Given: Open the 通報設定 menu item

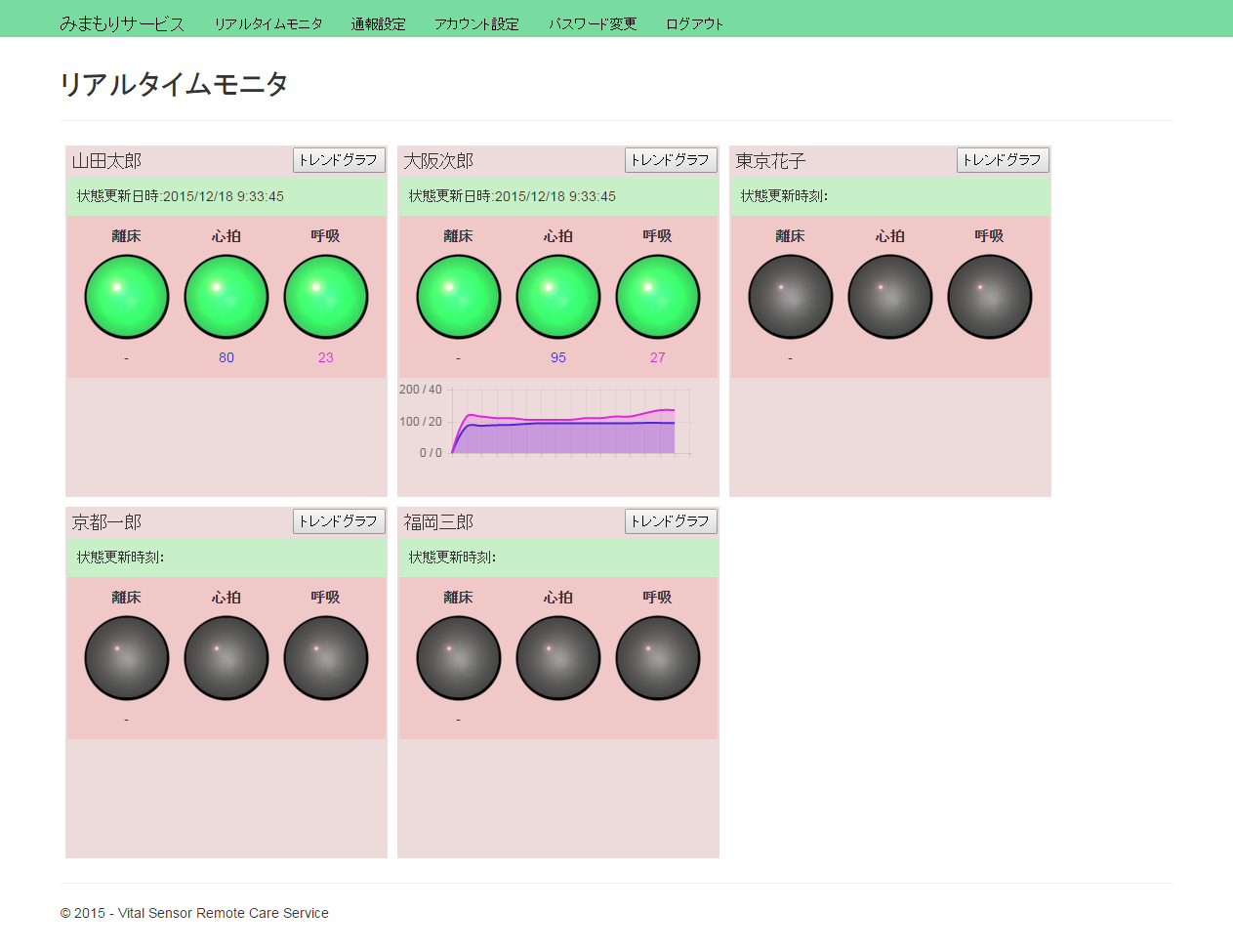Looking at the screenshot, I should coord(379,23).
